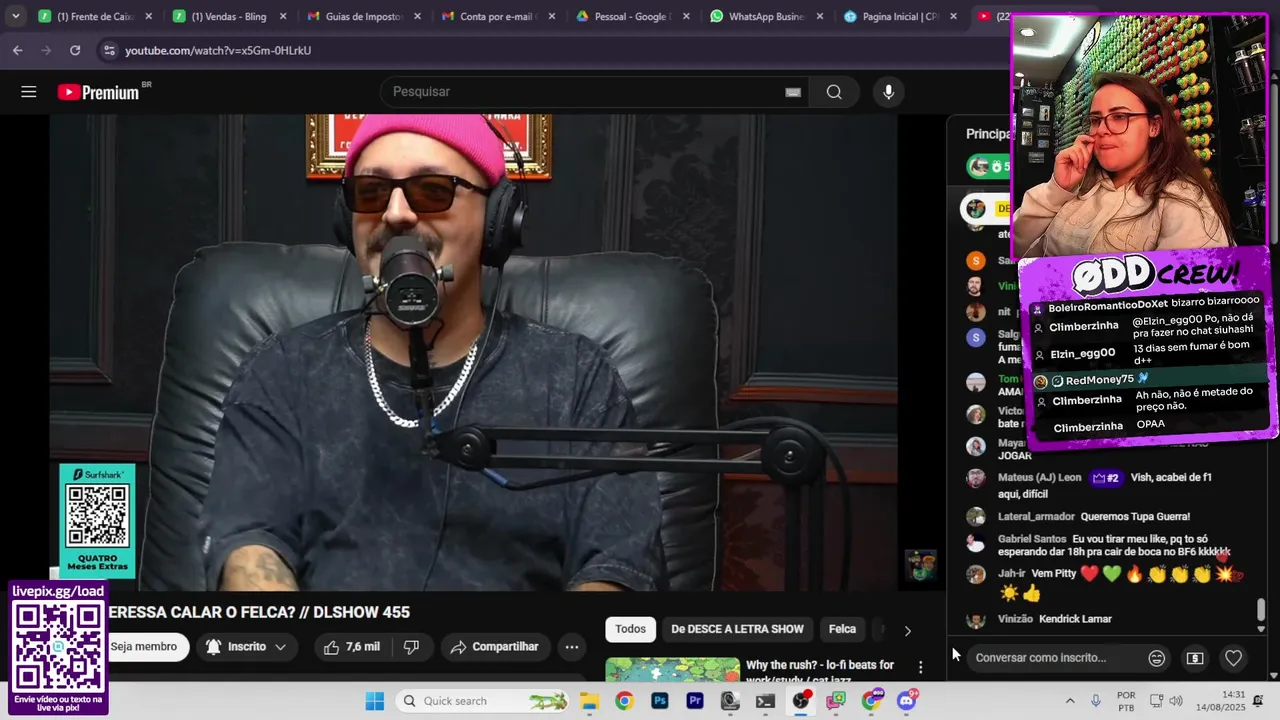Open File Explorer from taskbar
1280x720 pixels.
point(589,701)
